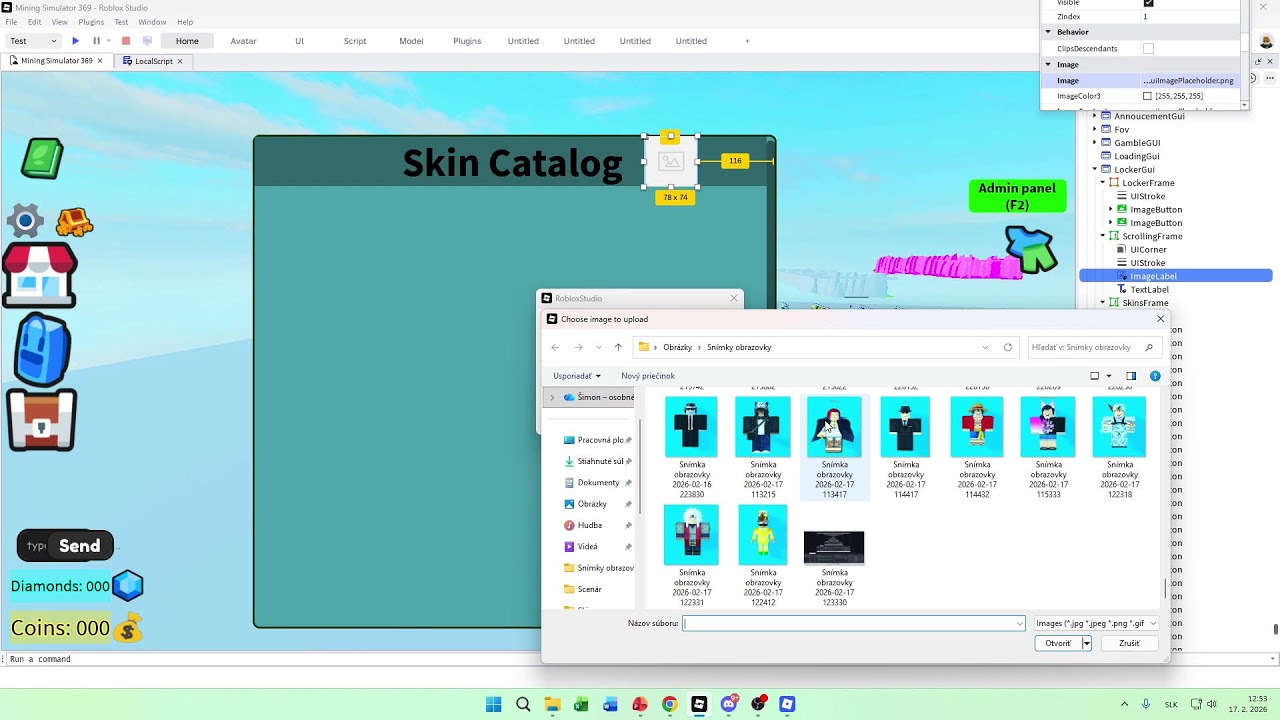Image resolution: width=1280 pixels, height=720 pixels.
Task: Switch to the UI ribbon tab
Action: (299, 41)
